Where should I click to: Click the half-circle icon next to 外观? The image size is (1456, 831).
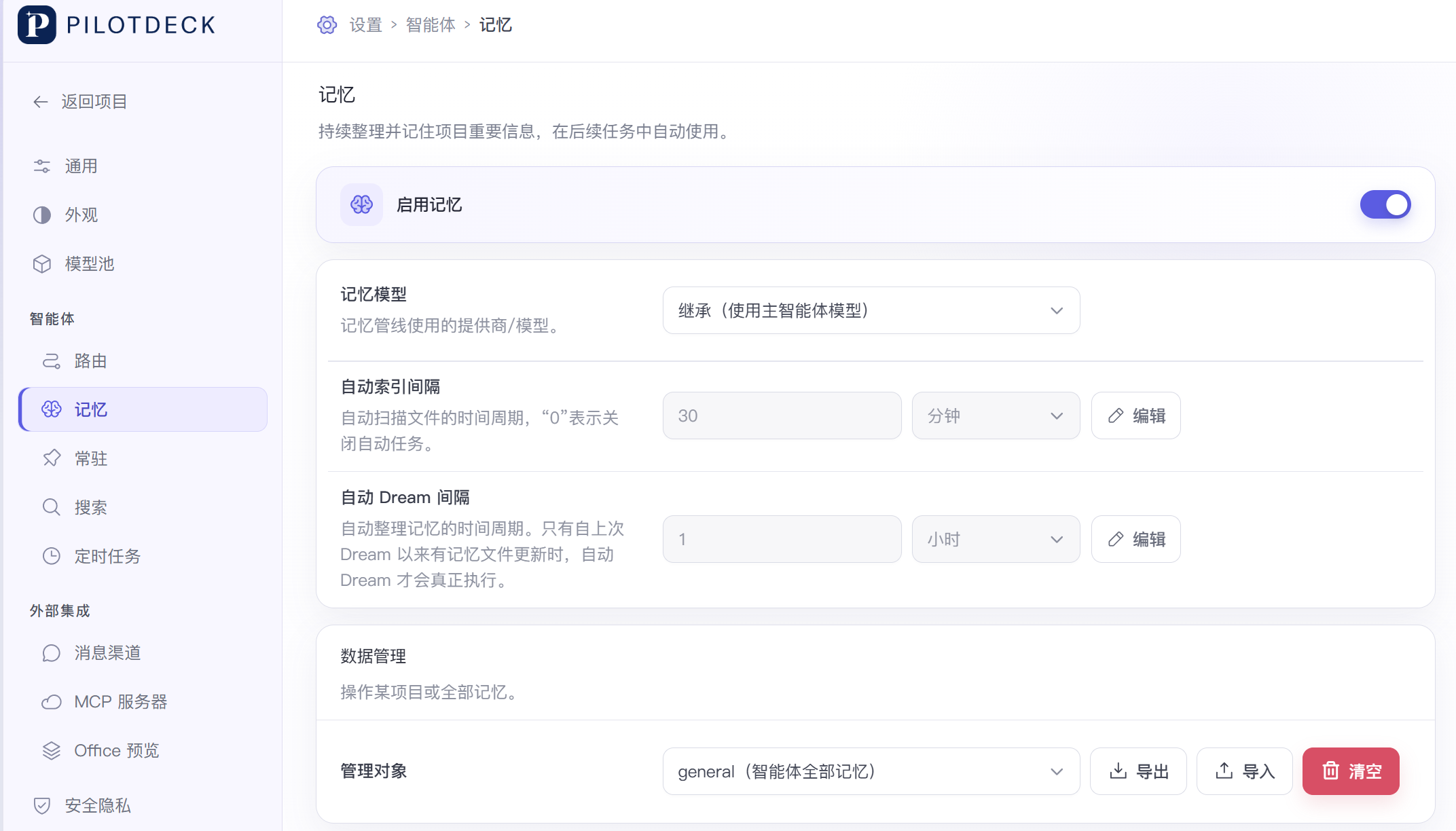click(42, 215)
